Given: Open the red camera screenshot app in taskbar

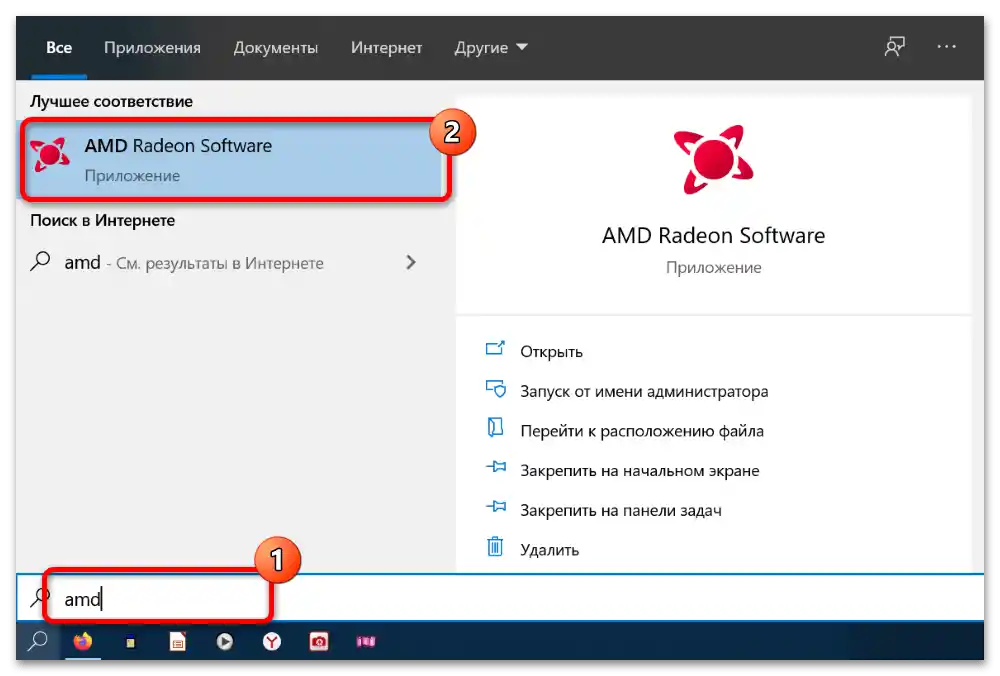Looking at the screenshot, I should (x=319, y=641).
